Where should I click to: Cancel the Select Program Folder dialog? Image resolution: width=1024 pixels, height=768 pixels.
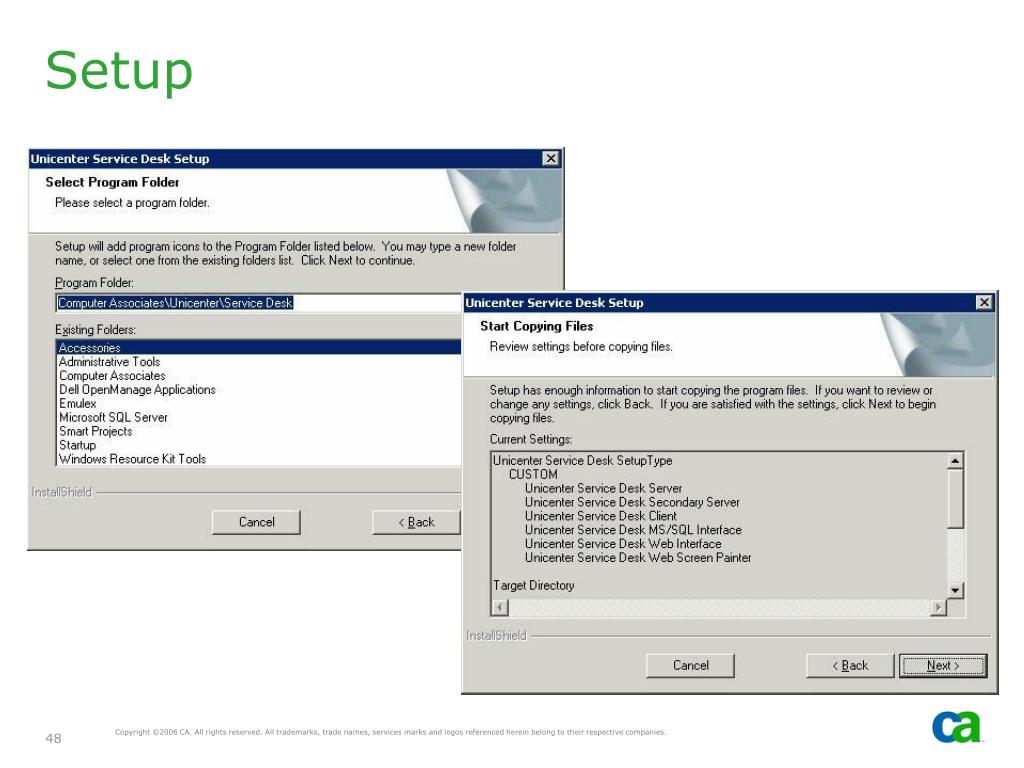point(256,522)
